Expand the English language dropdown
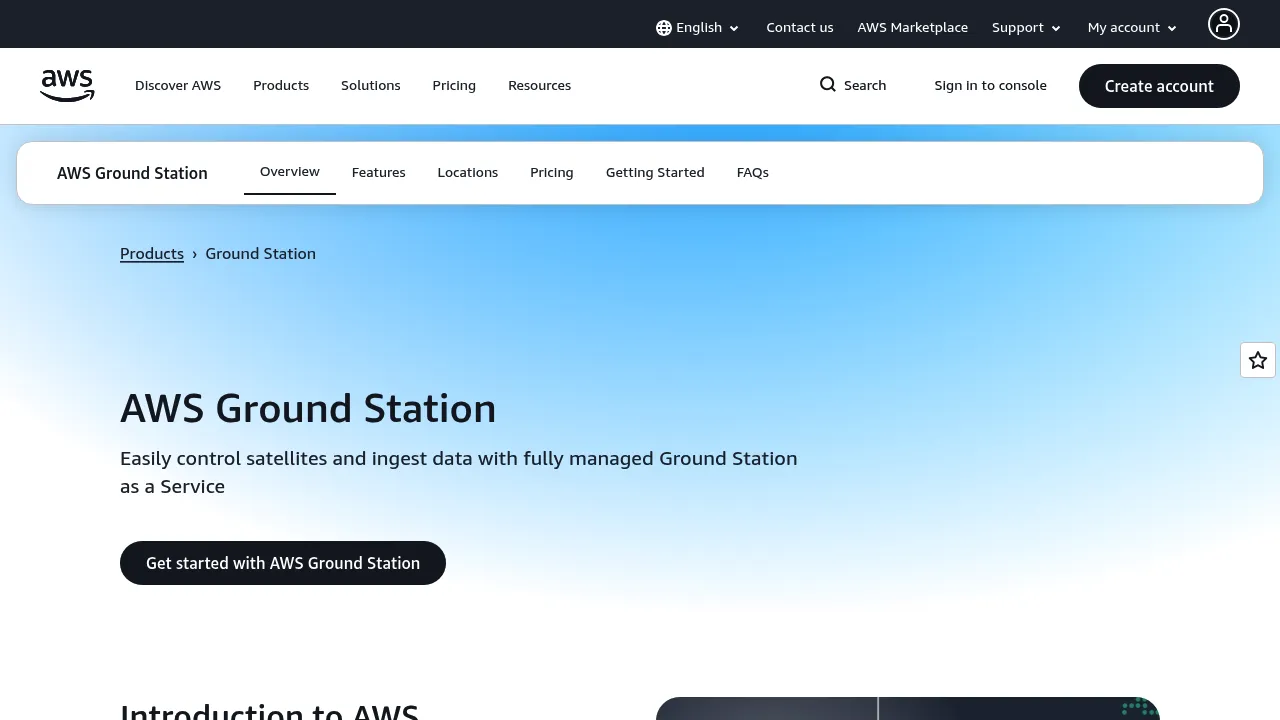 click(698, 28)
